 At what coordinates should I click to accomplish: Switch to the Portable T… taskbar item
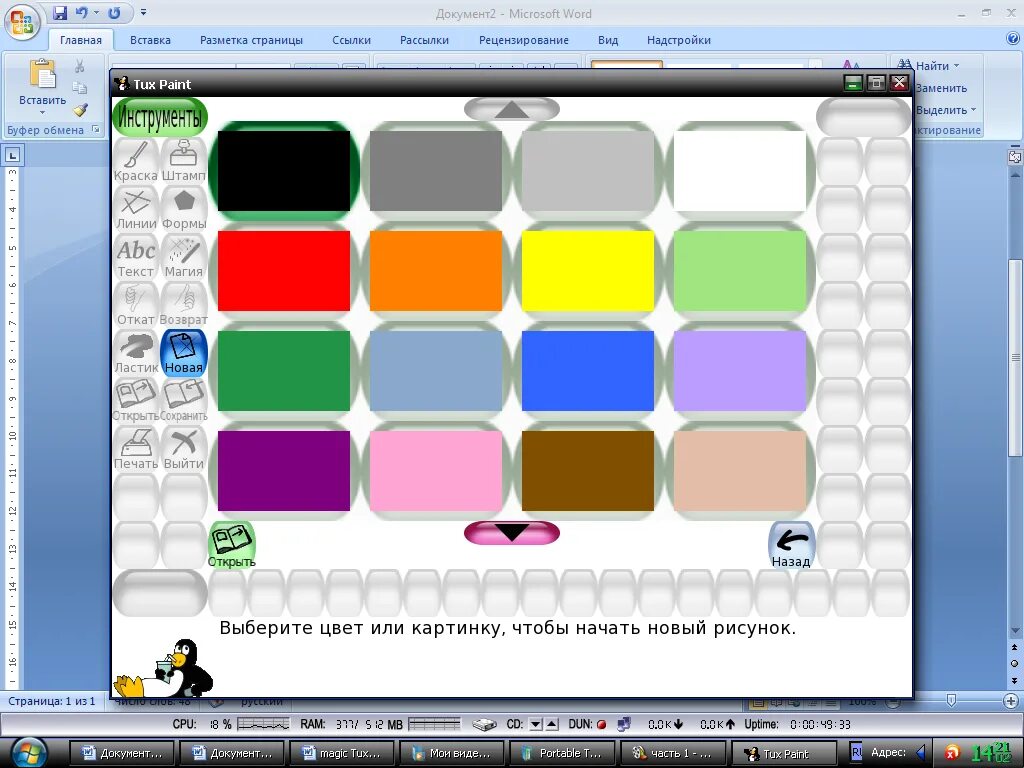pos(562,753)
